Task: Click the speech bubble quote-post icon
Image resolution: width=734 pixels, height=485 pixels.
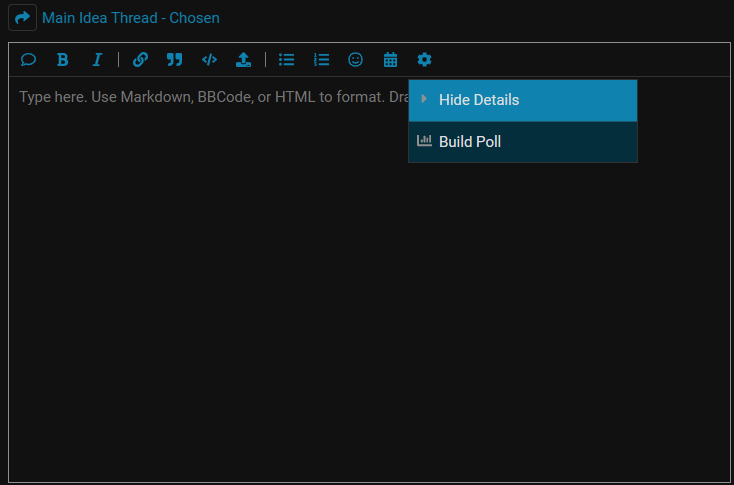Action: click(x=28, y=60)
